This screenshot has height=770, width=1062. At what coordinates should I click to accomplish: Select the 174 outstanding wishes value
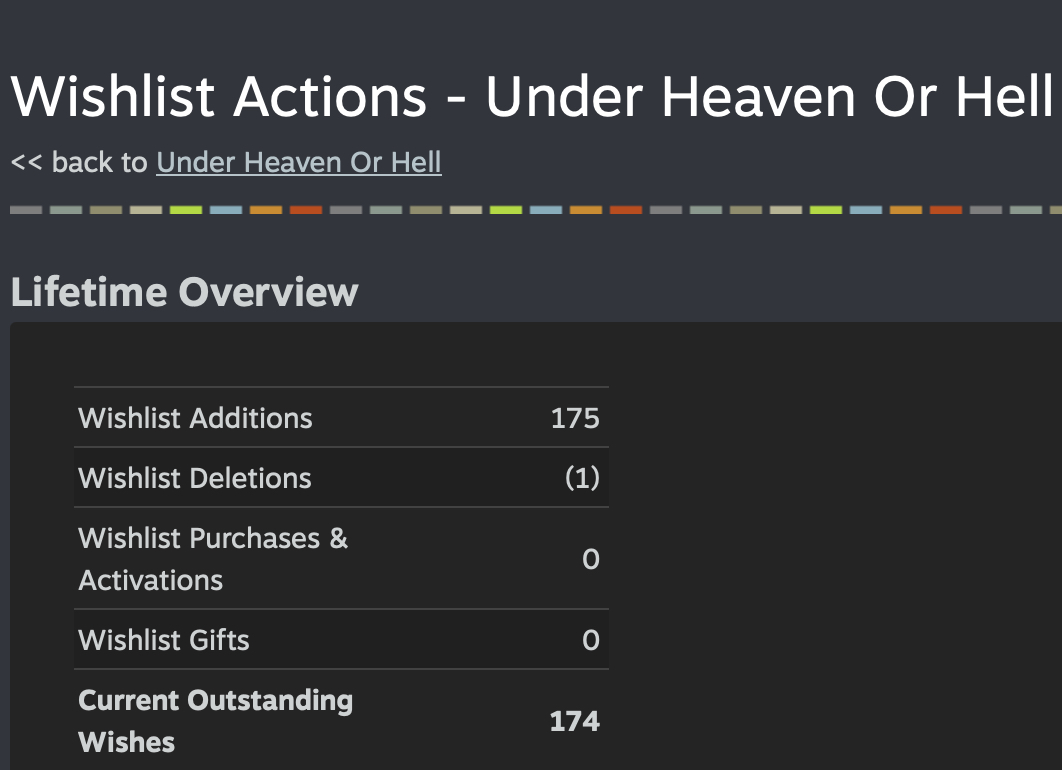575,721
